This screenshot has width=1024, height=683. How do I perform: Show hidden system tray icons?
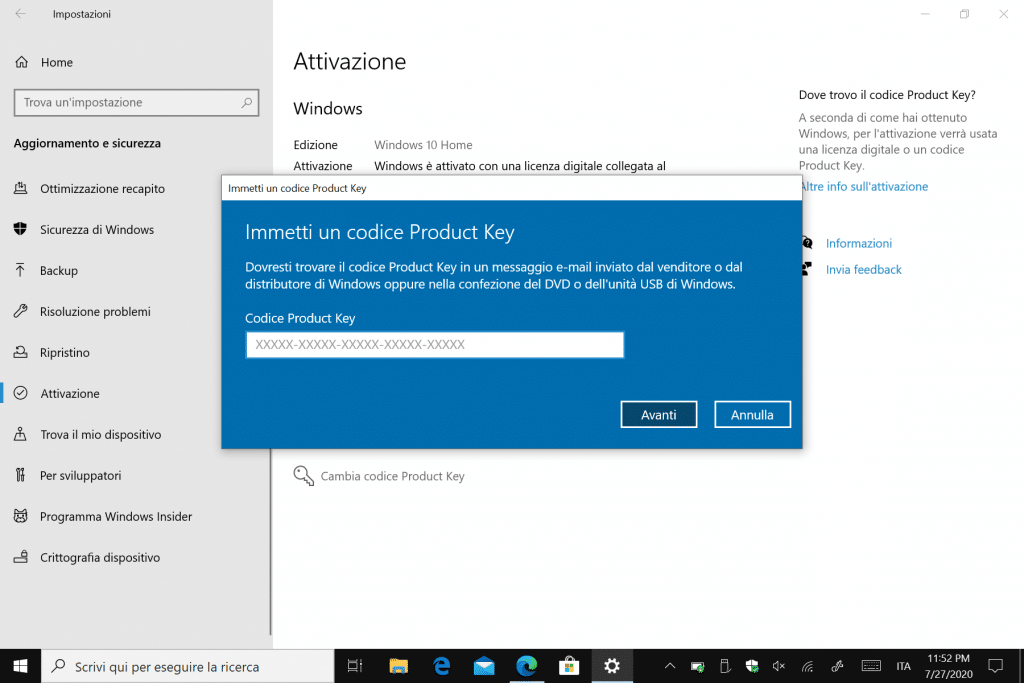point(670,666)
